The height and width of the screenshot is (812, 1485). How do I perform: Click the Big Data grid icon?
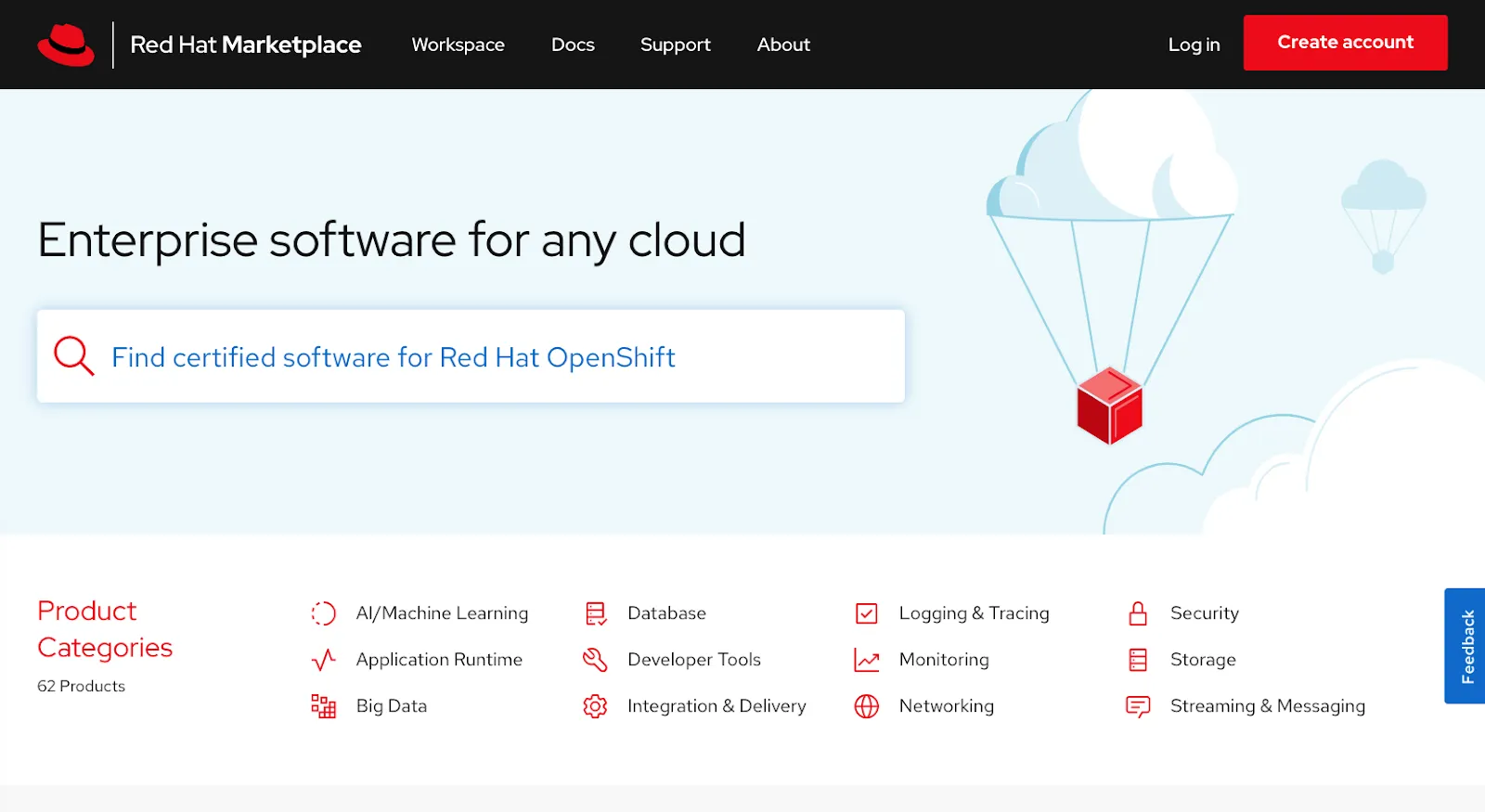pyautogui.click(x=323, y=706)
